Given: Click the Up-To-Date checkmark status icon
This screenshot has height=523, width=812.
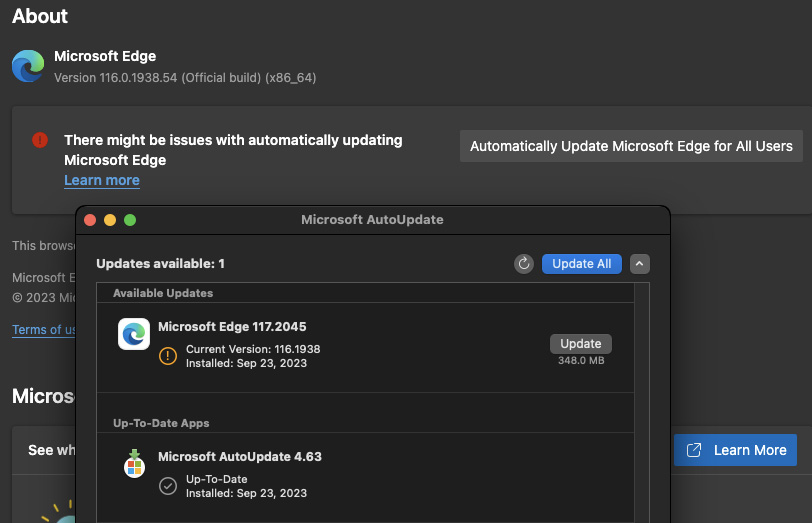Looking at the screenshot, I should tap(168, 486).
